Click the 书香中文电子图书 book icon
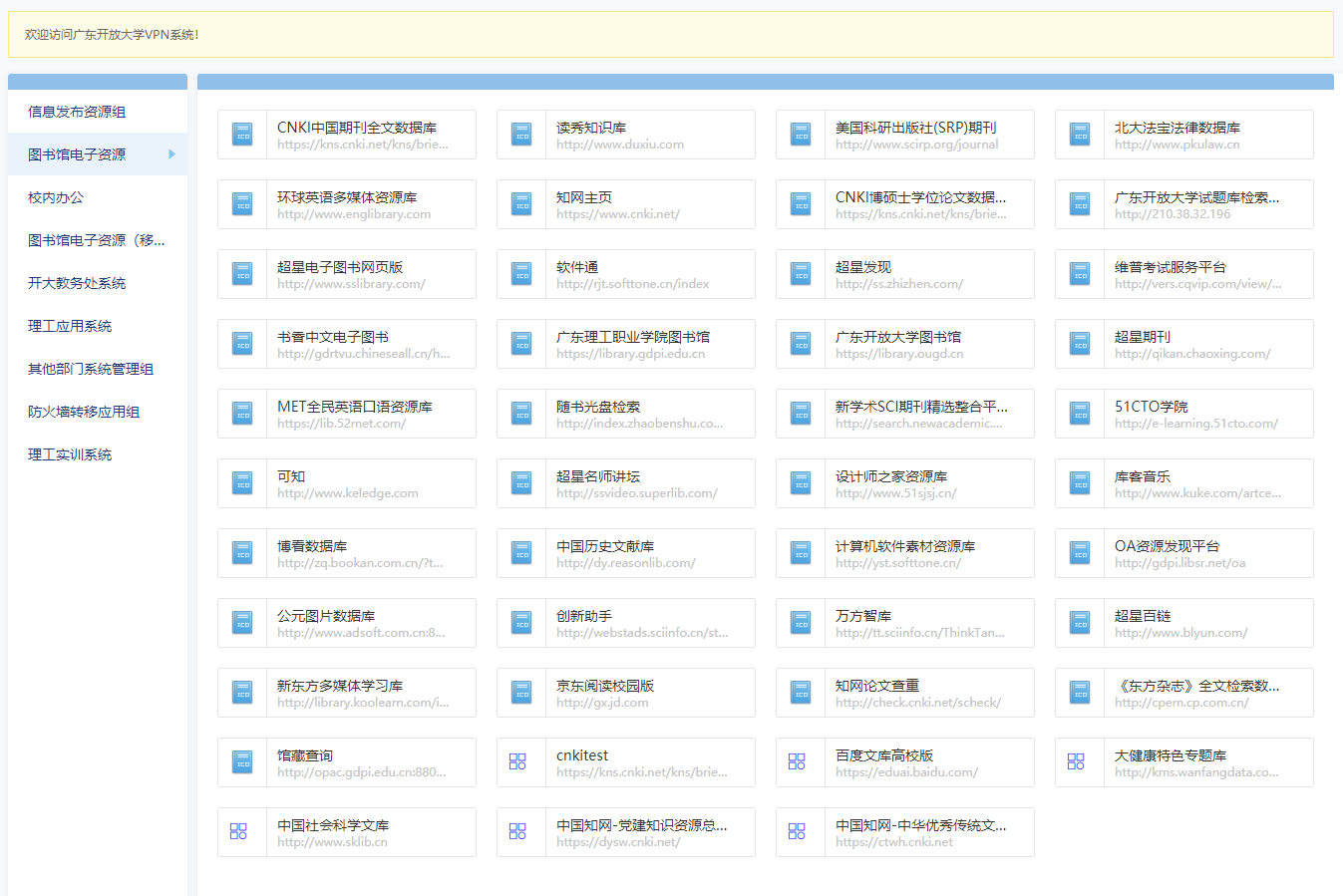 (x=242, y=344)
